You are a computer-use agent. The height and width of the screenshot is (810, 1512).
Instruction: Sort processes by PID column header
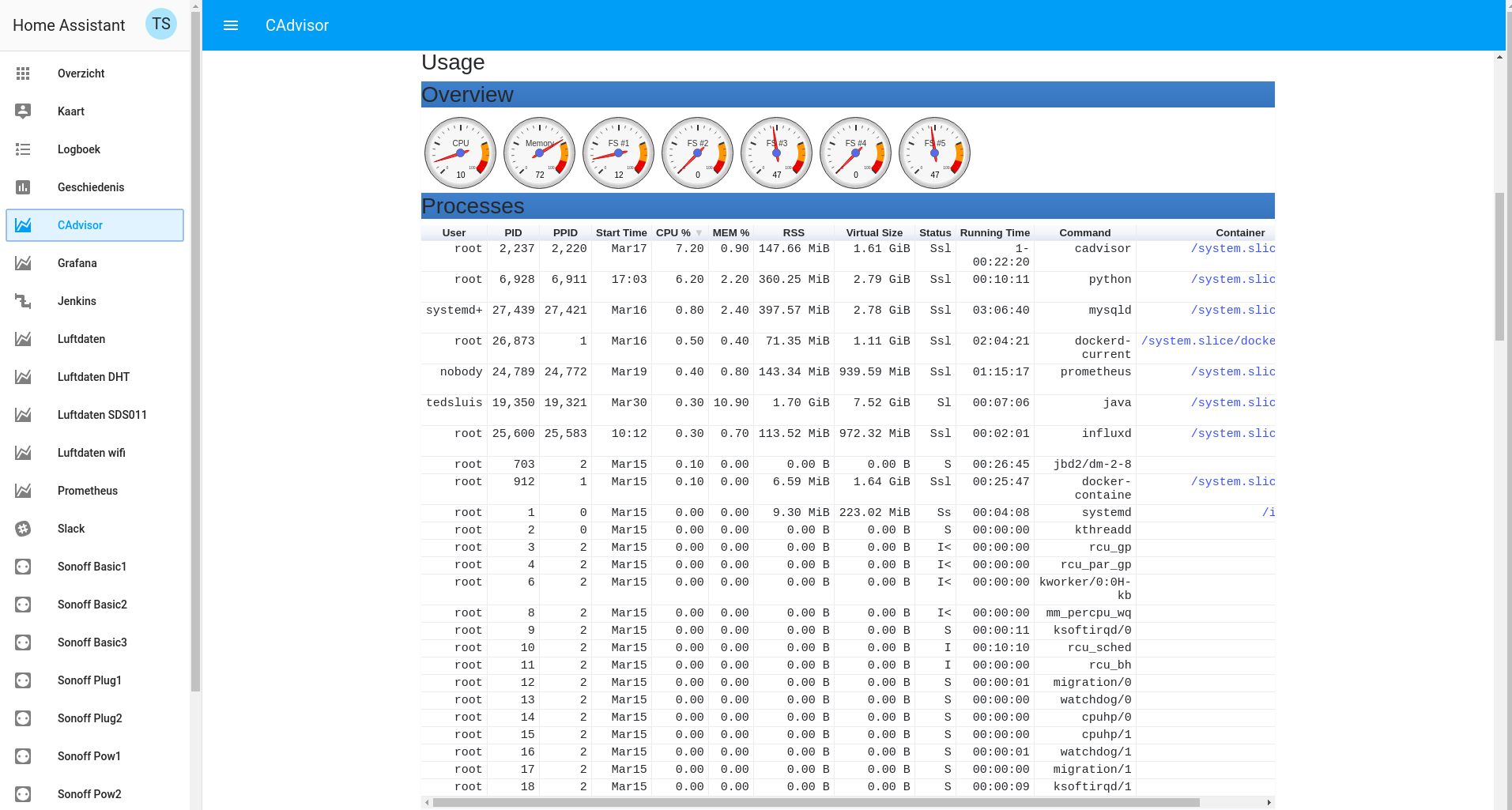tap(513, 232)
